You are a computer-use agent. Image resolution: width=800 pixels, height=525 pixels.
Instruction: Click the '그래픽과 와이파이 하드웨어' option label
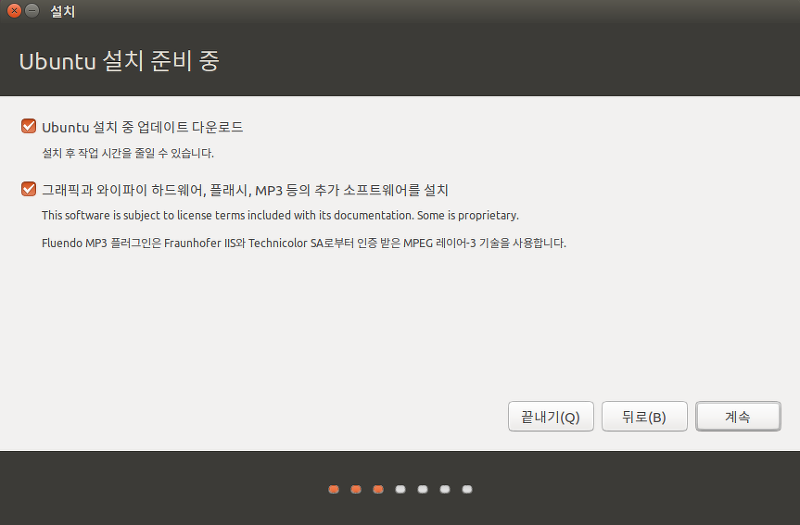[245, 190]
